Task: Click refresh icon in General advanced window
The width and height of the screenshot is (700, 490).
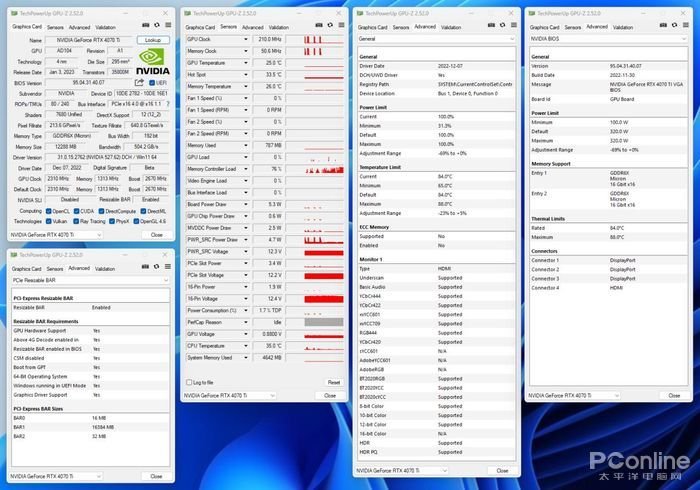Action: [502, 25]
